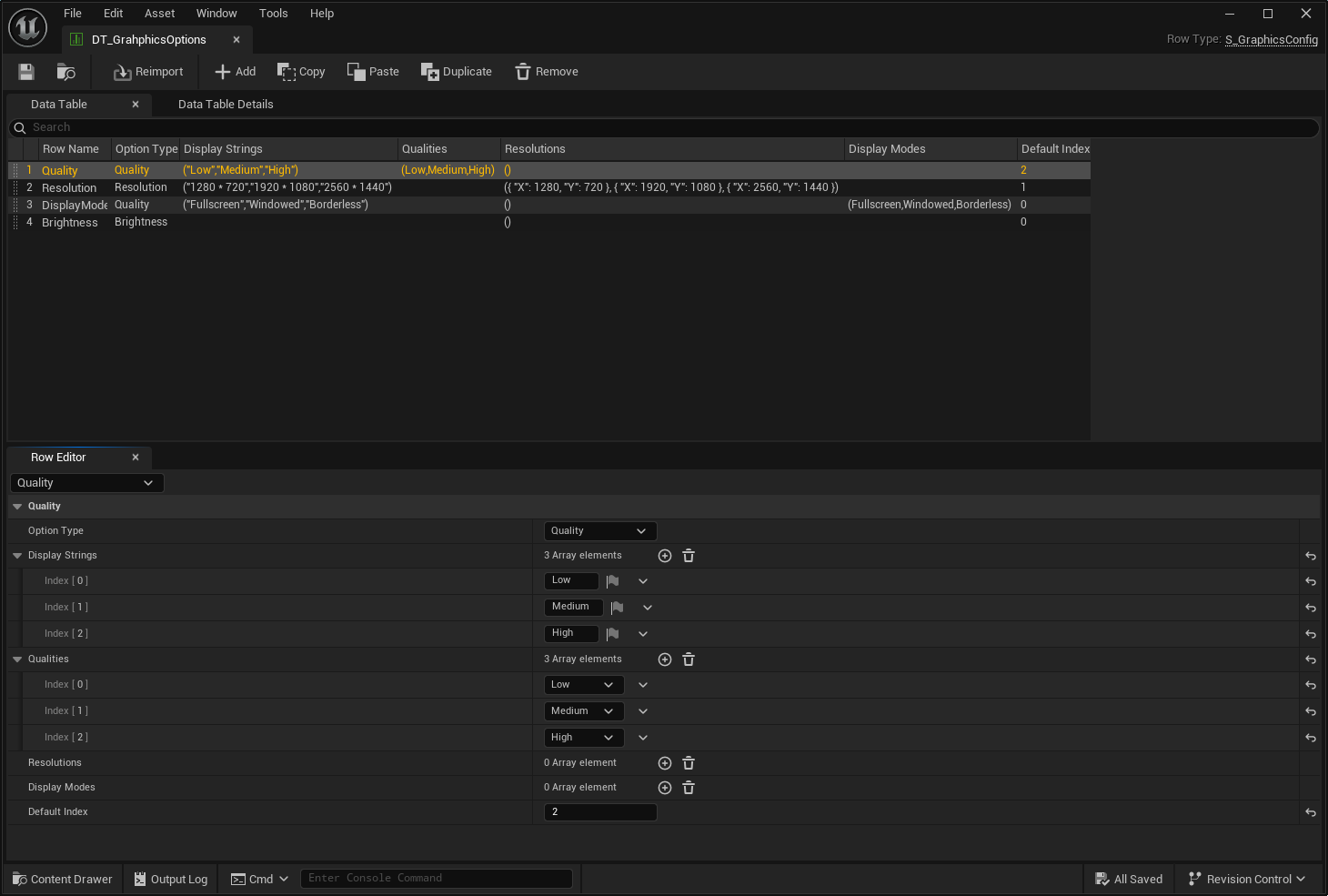Open options chevron for Display Strings Index 0
The width and height of the screenshot is (1328, 896).
pyautogui.click(x=643, y=581)
